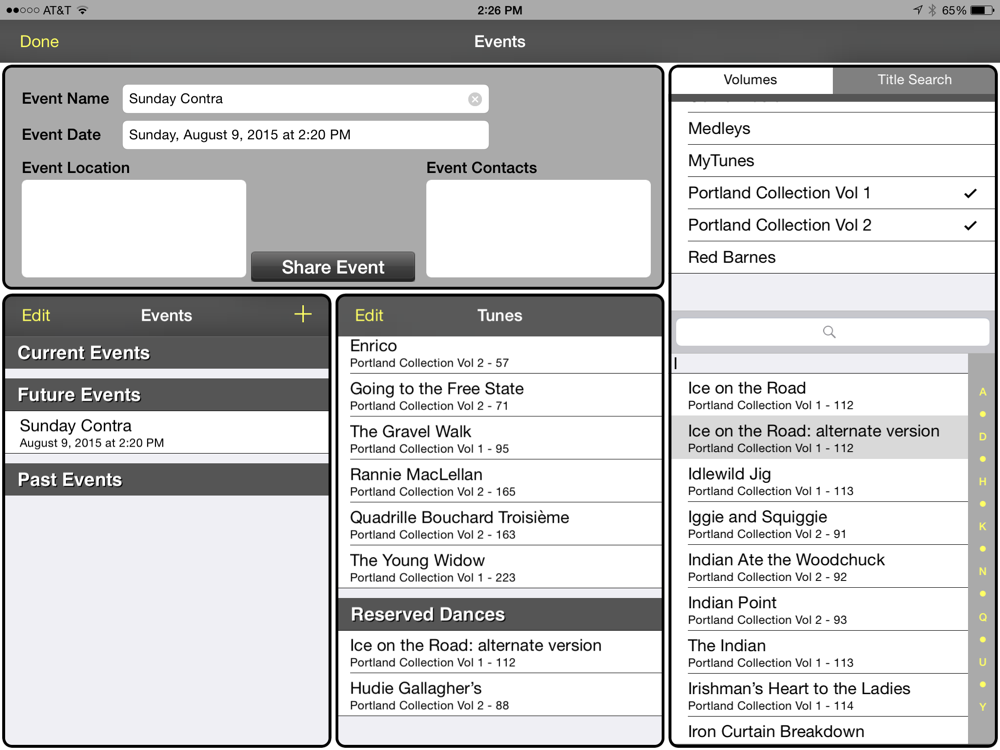Tap the Past Events section header
This screenshot has width=1000, height=750.
coord(167,480)
